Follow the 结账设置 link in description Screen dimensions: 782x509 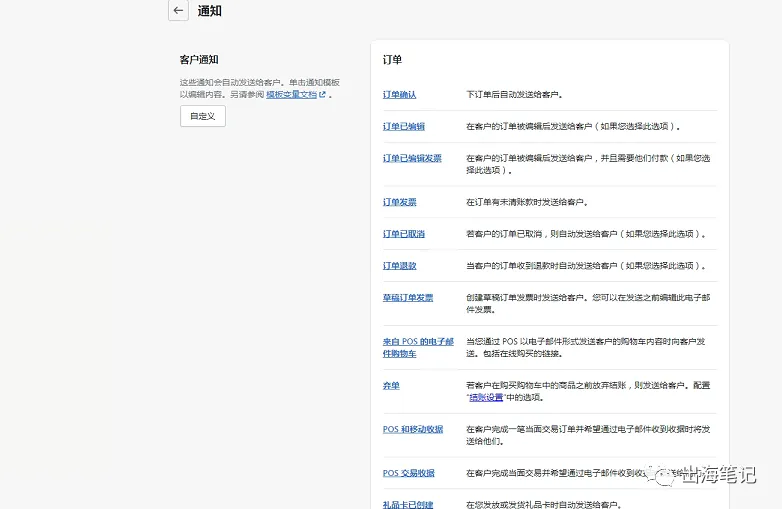(x=488, y=397)
